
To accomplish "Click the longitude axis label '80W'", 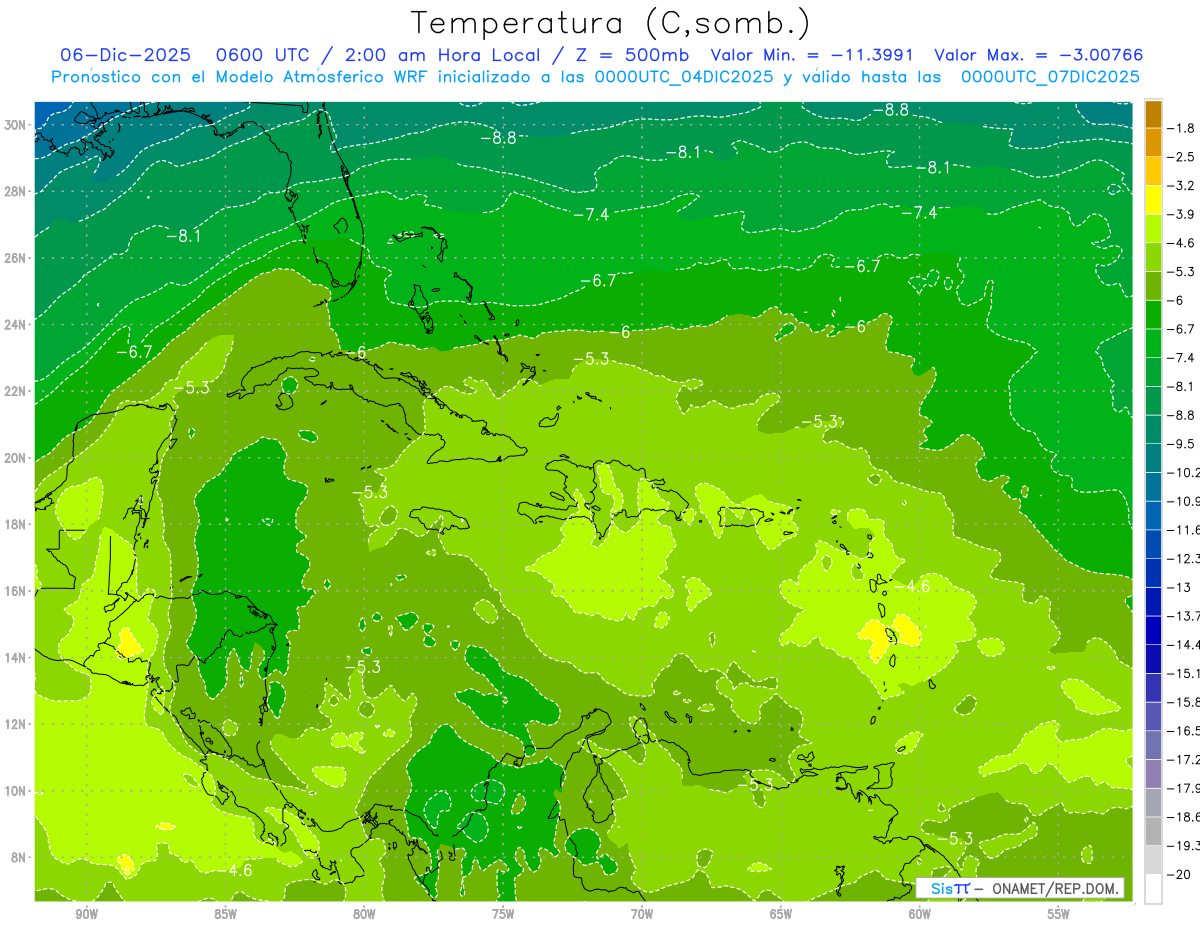I will (364, 914).
